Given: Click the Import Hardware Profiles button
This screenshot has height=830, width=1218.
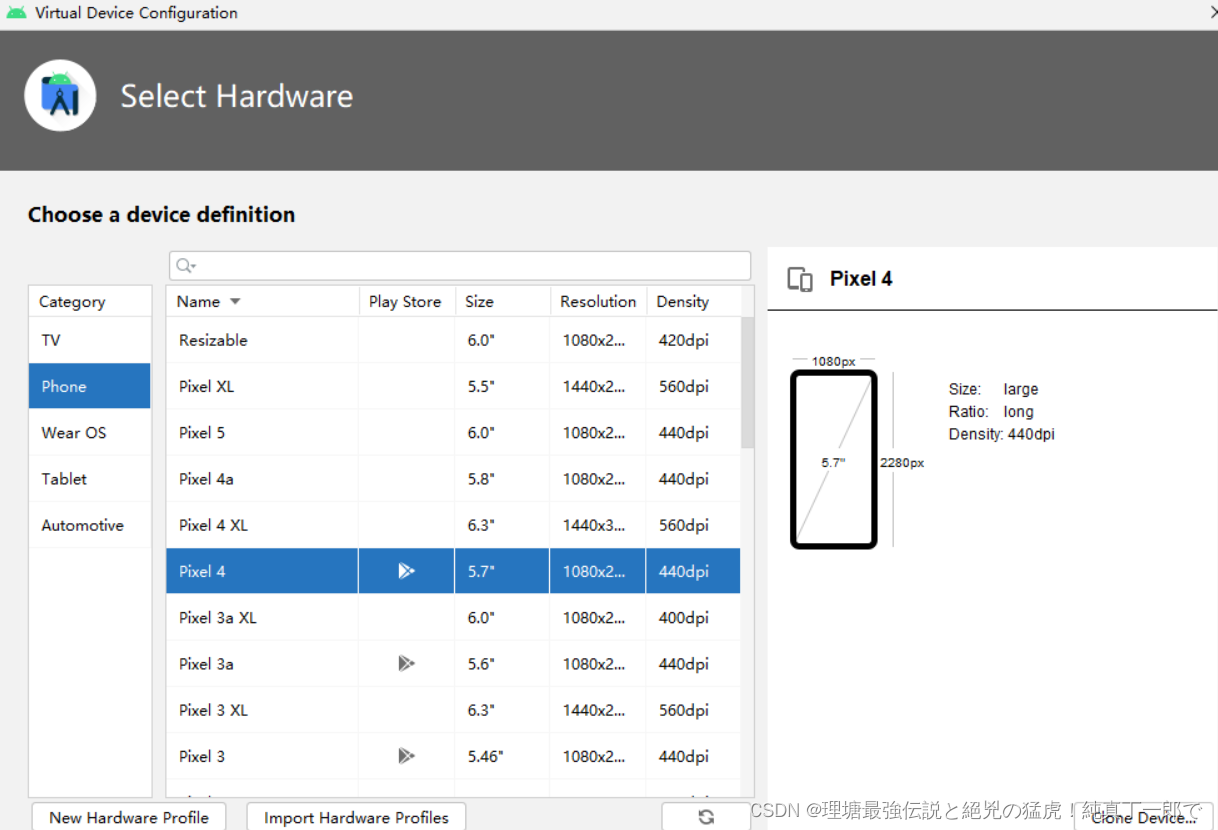Looking at the screenshot, I should 355,817.
